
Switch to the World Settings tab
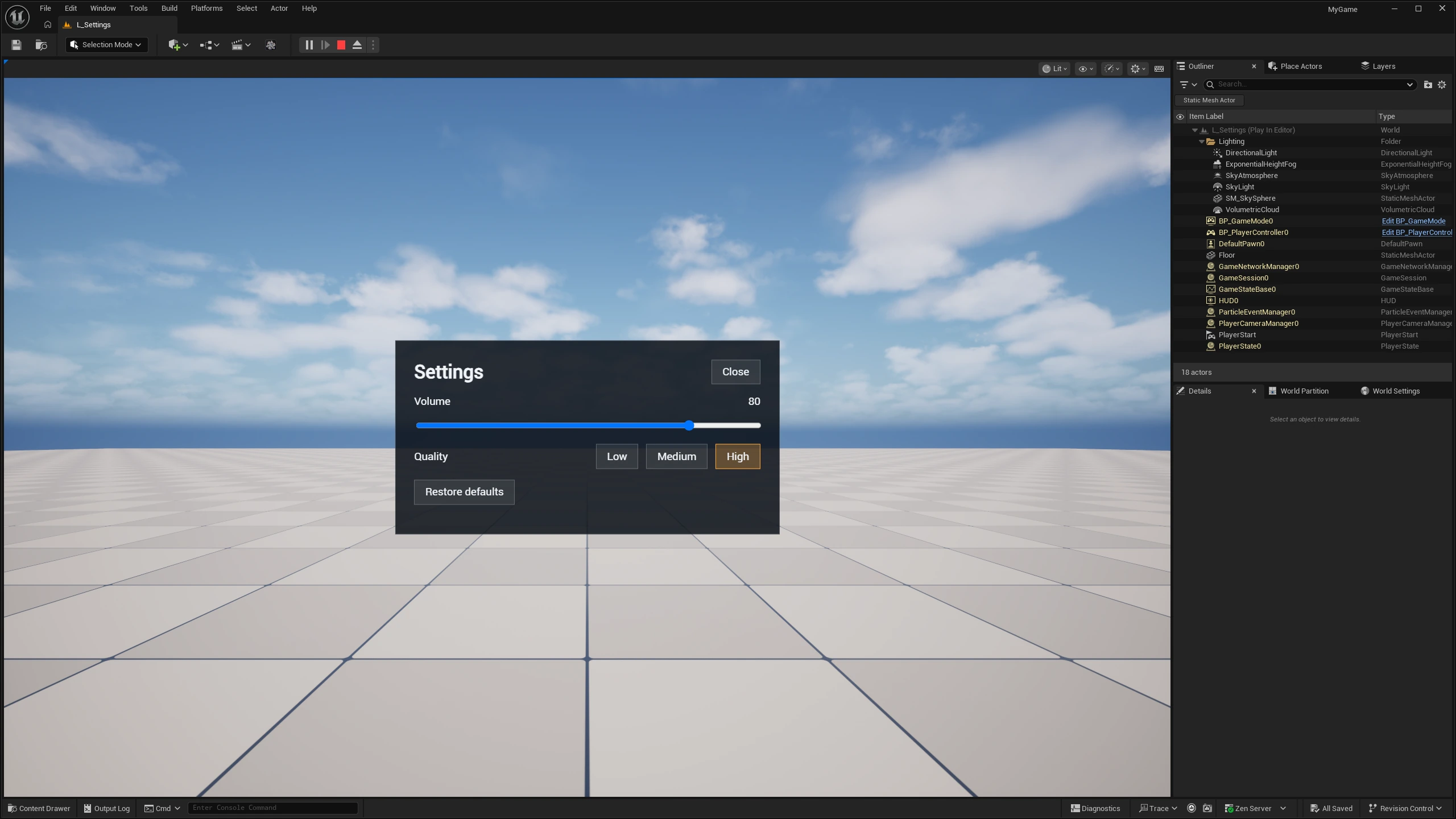point(1395,391)
